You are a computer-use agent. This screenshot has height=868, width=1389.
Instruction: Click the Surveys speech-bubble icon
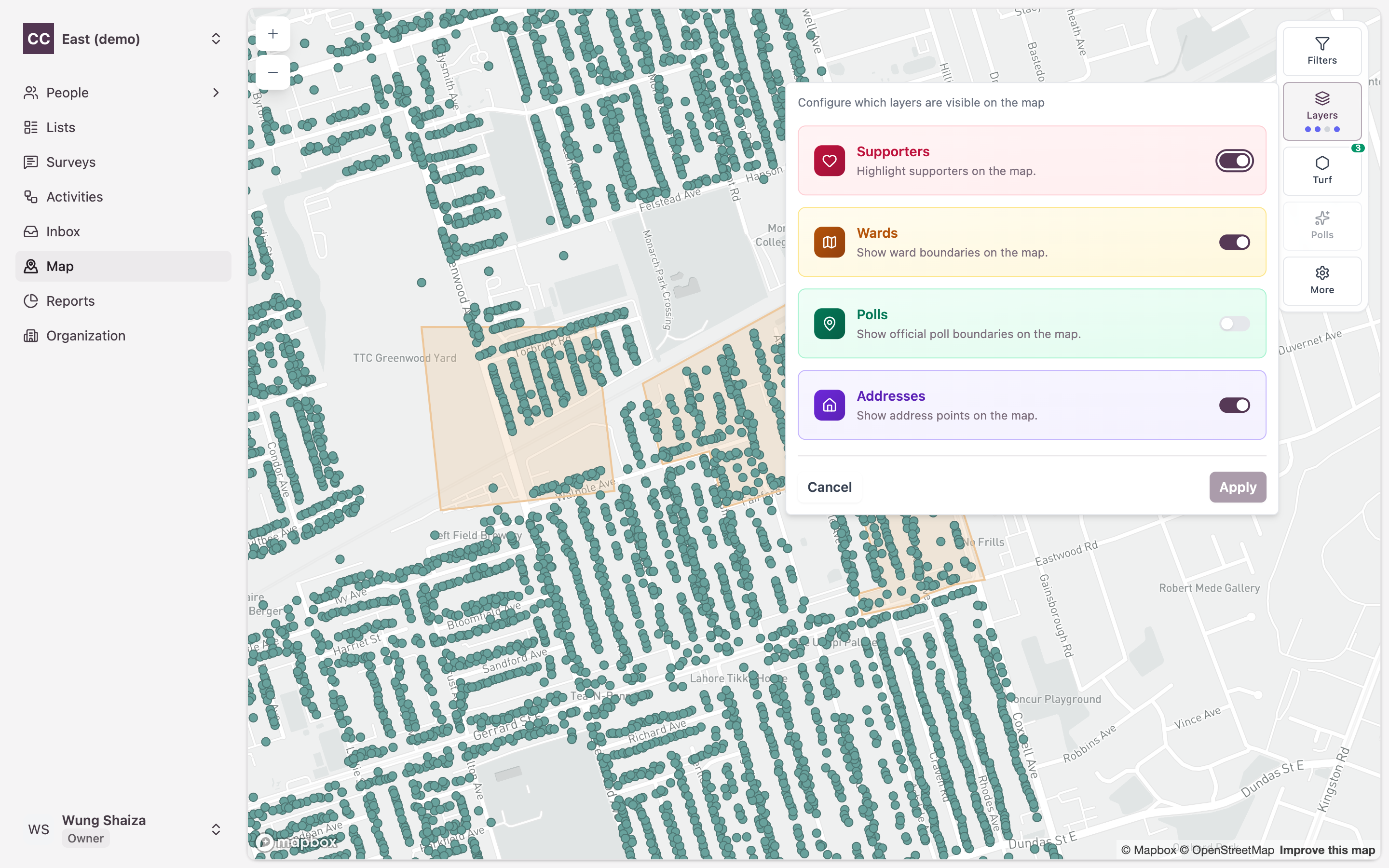click(x=31, y=162)
